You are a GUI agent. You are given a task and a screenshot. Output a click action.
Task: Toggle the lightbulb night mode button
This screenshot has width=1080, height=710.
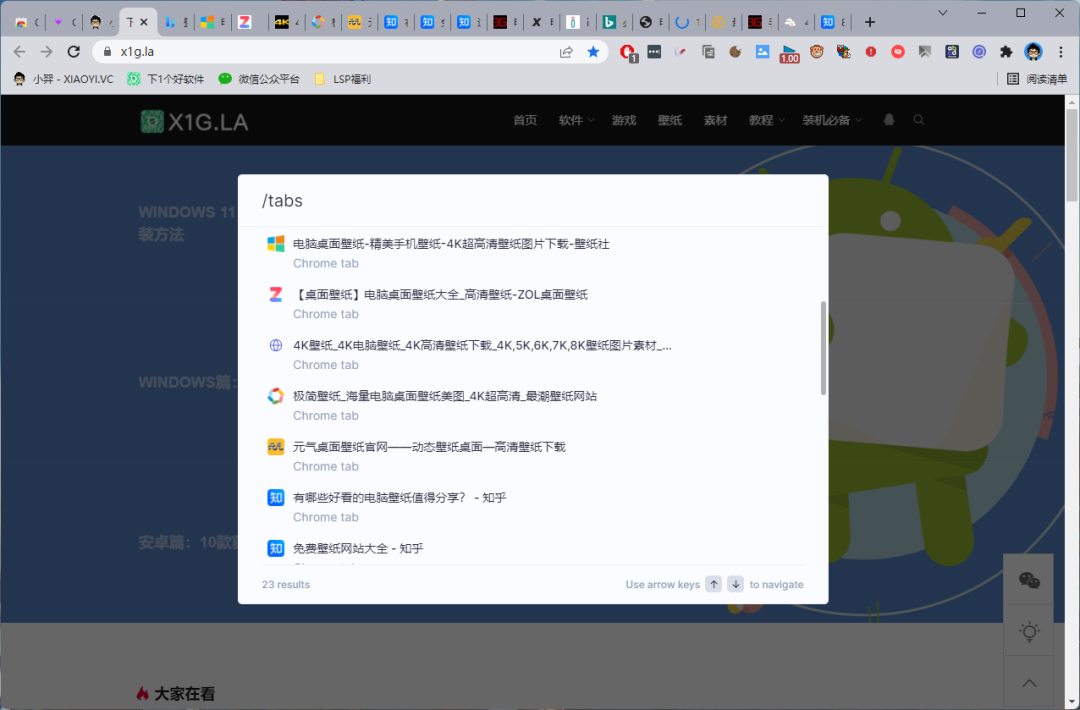tap(1028, 631)
